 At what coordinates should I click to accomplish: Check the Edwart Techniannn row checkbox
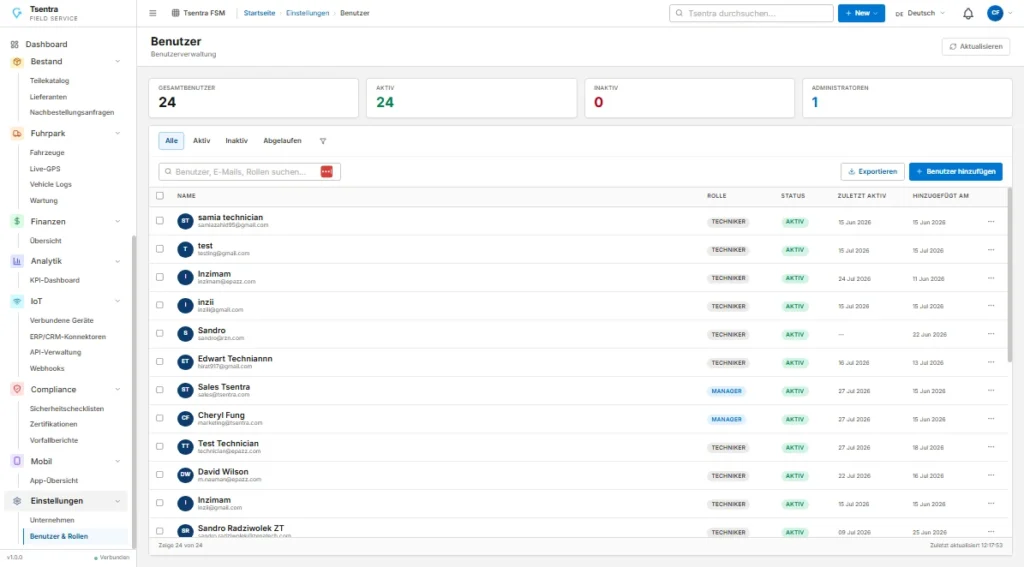[x=160, y=361]
